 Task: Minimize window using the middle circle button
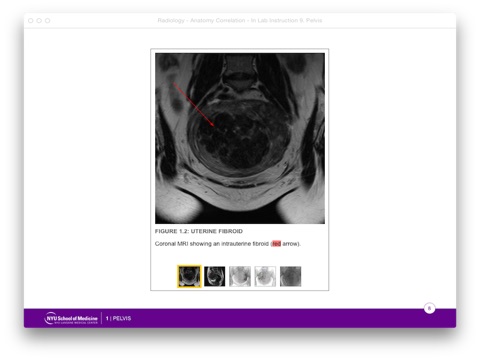[39, 21]
